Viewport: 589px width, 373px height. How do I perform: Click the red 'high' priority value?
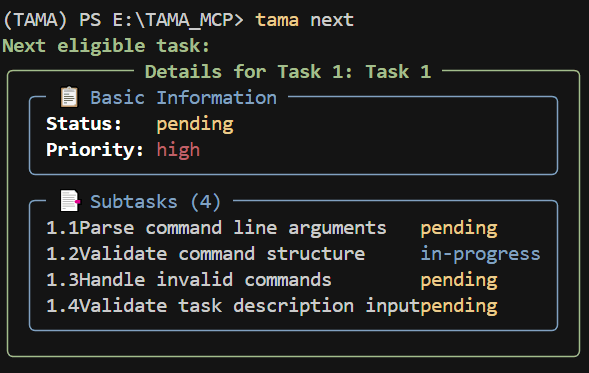(x=178, y=150)
